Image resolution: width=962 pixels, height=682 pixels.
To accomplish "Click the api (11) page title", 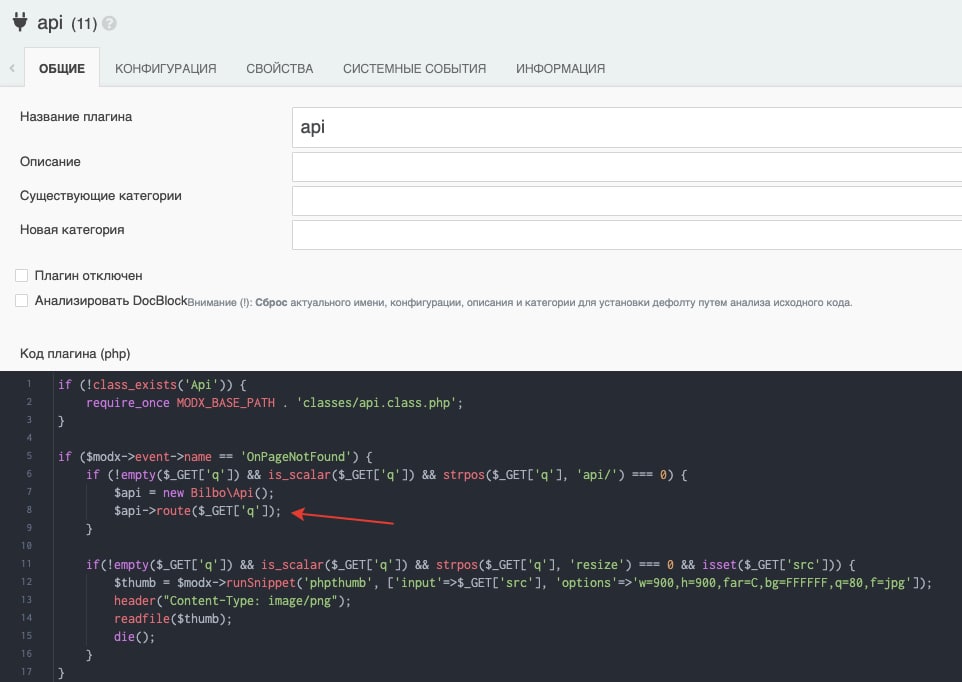I will [x=67, y=23].
